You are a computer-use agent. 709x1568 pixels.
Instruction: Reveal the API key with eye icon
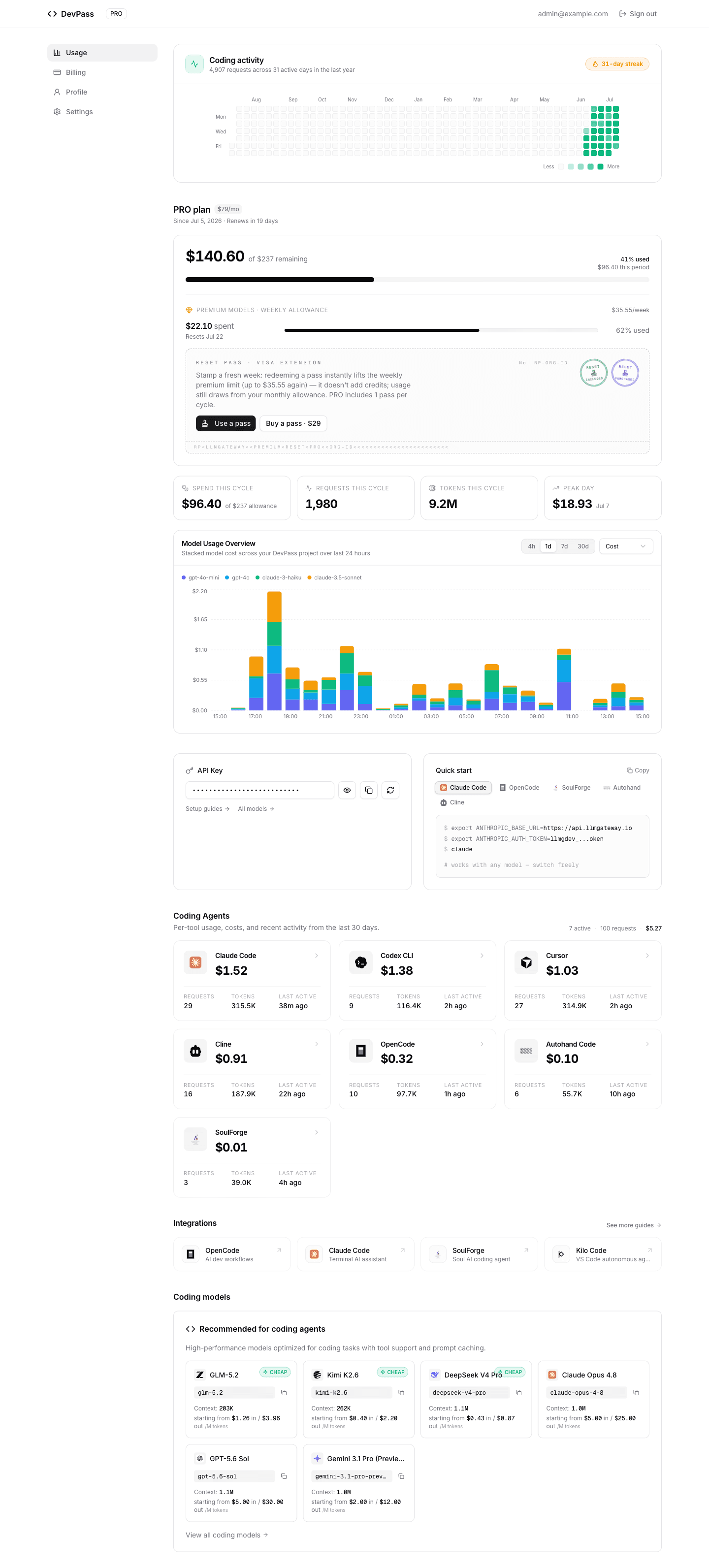(347, 790)
